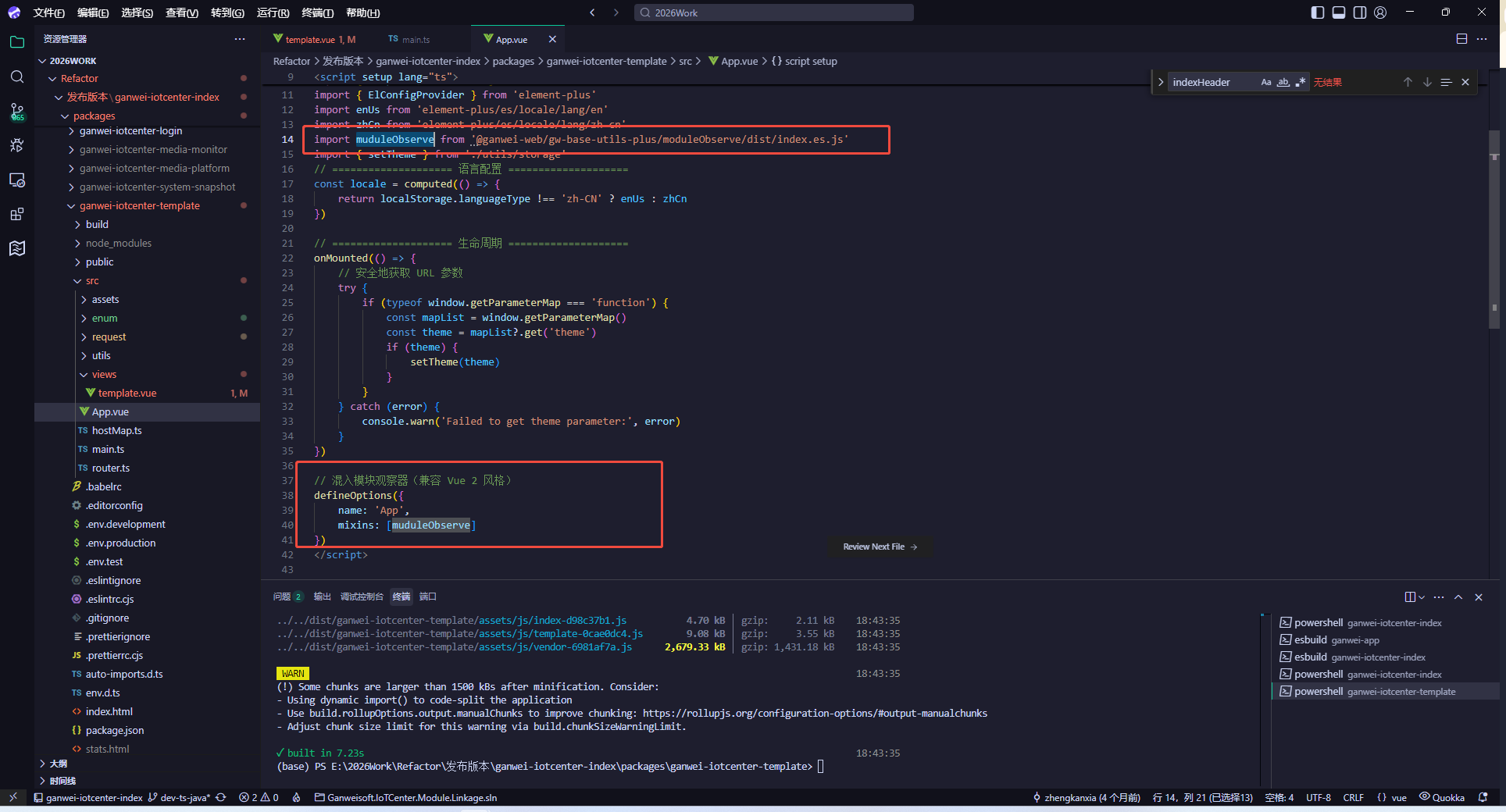The image size is (1506, 812).
Task: Click the 2026Work command center search box
Action: click(774, 12)
